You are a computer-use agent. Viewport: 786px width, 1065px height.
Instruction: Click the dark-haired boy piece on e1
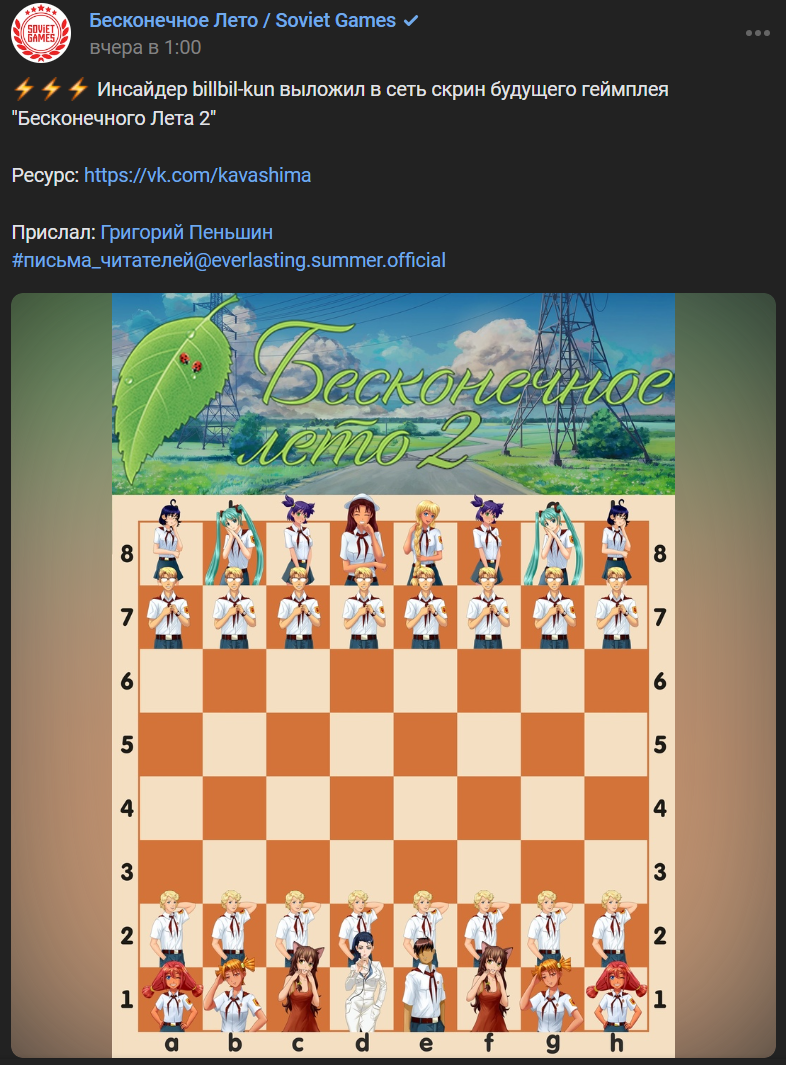pos(425,984)
